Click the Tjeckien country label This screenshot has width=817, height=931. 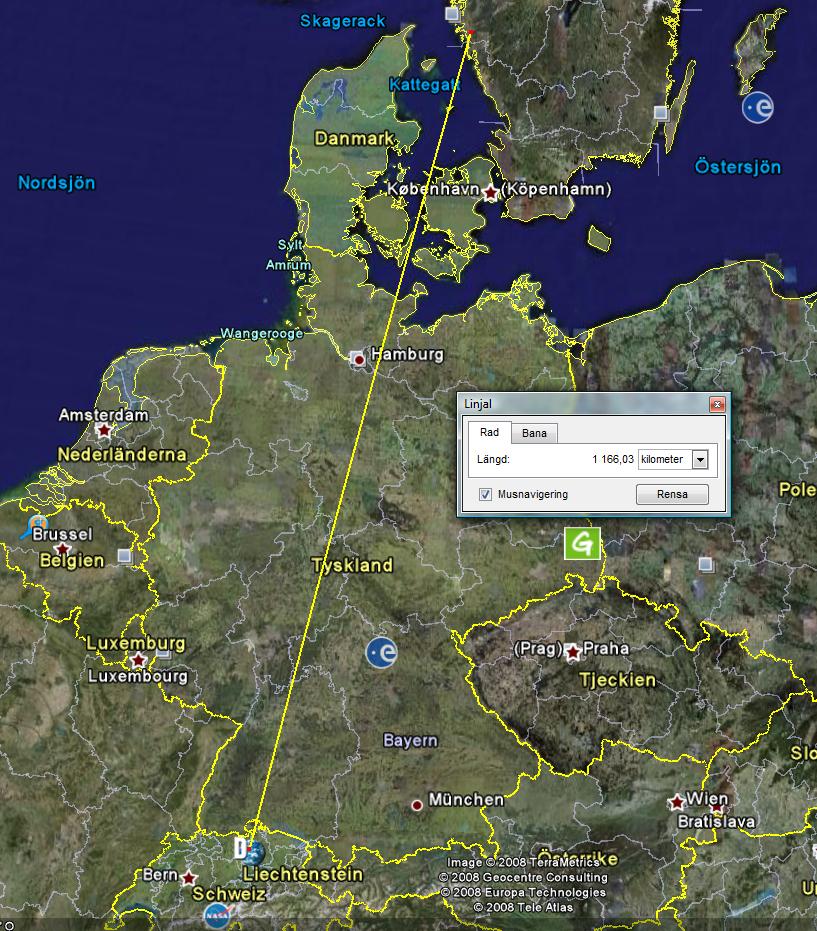[x=618, y=680]
